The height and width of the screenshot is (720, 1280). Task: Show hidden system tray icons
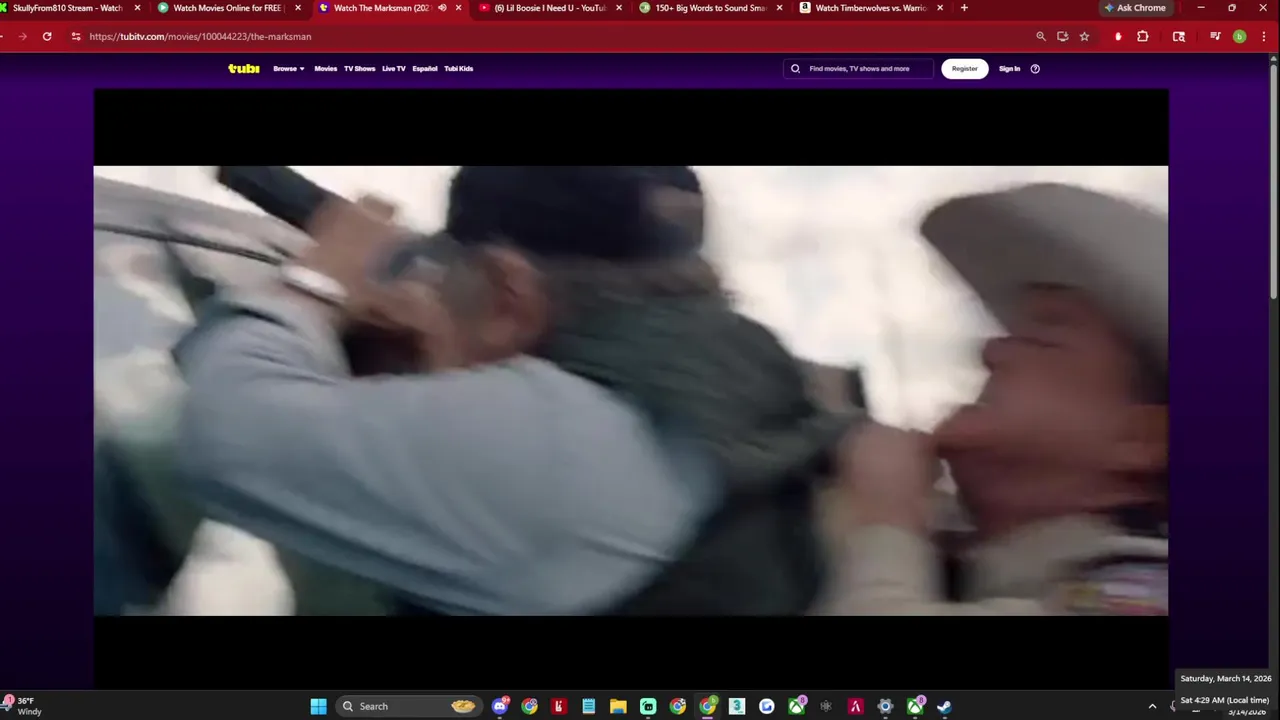click(x=1152, y=706)
